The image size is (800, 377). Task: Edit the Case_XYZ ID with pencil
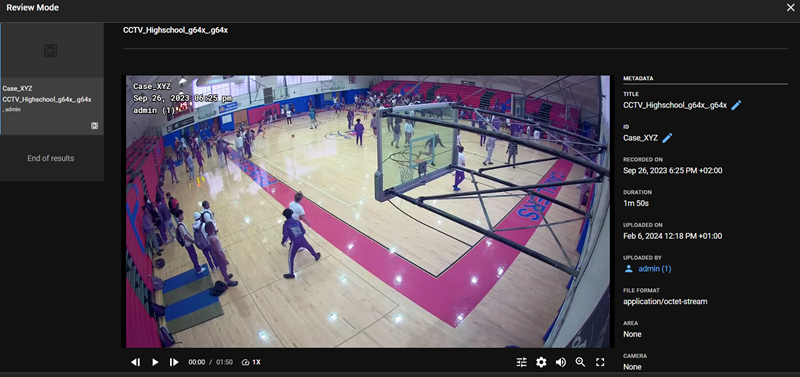click(667, 138)
